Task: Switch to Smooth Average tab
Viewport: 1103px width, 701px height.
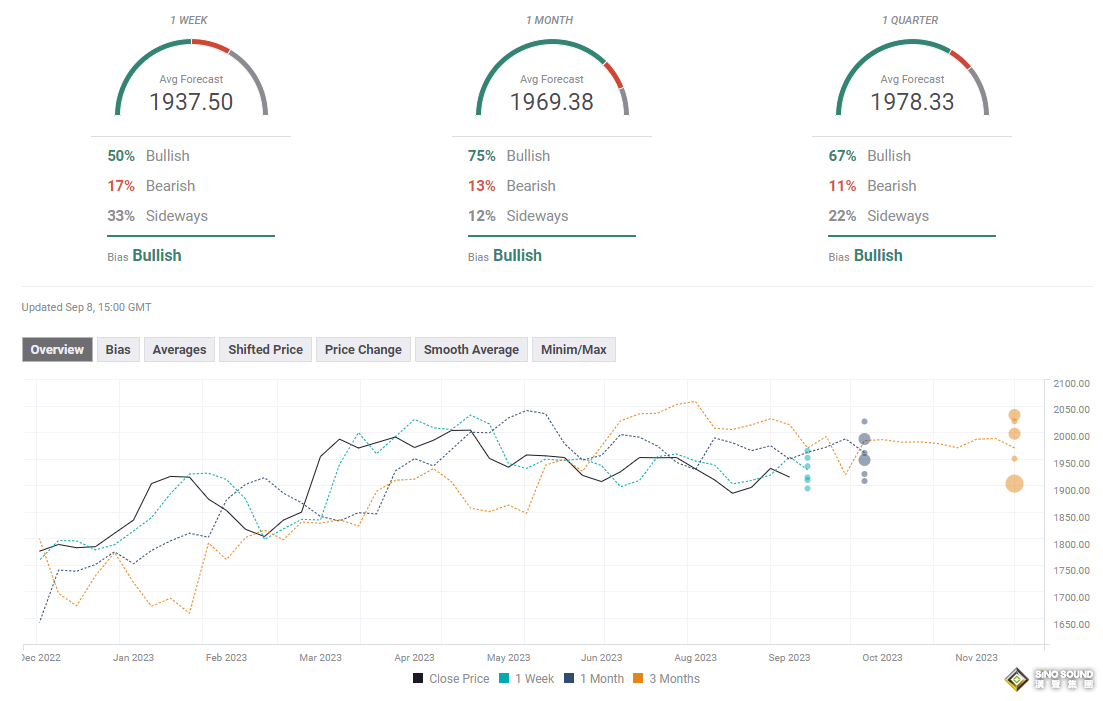Action: (x=471, y=349)
